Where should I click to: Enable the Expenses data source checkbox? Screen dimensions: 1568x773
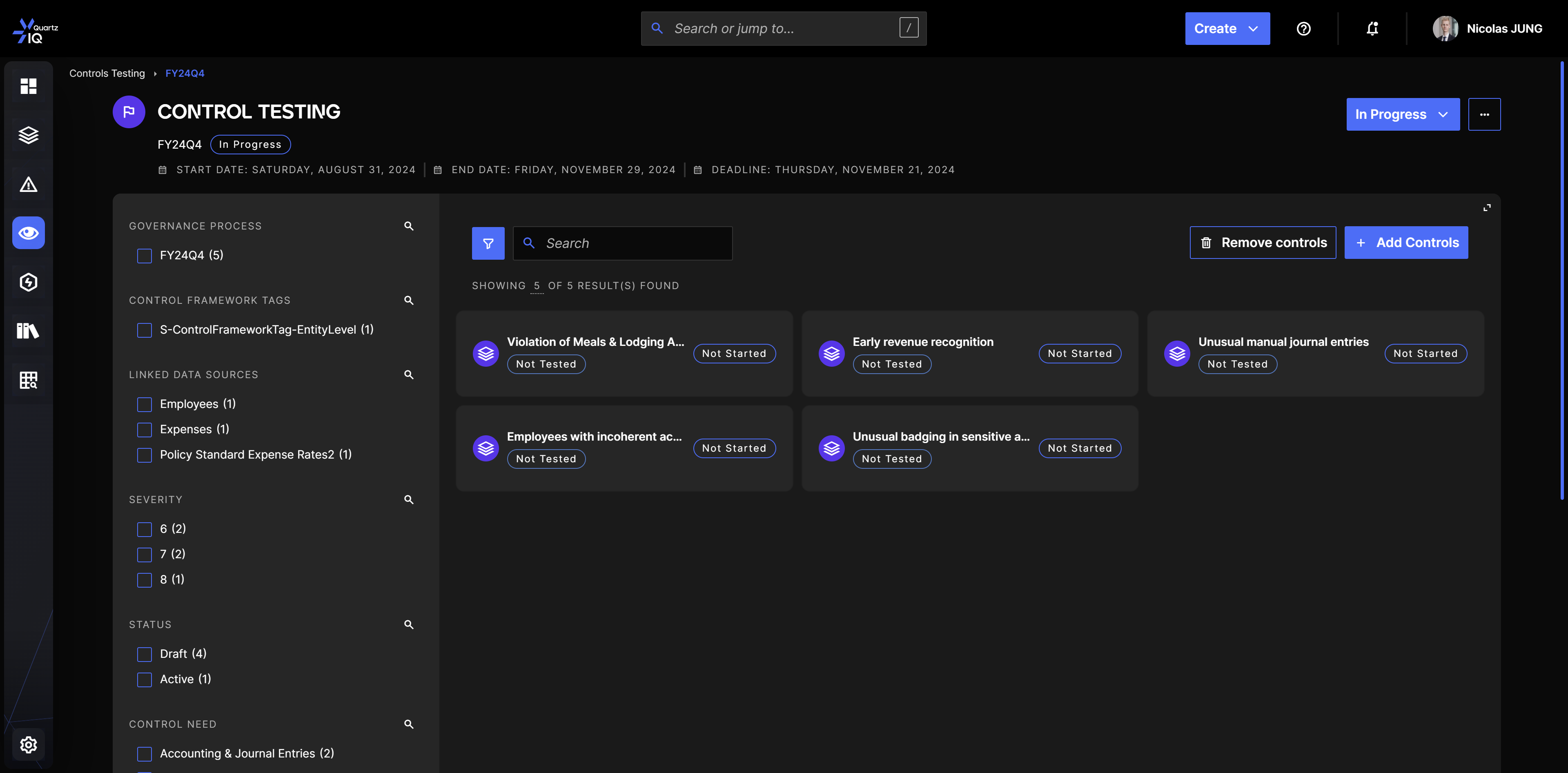point(144,430)
